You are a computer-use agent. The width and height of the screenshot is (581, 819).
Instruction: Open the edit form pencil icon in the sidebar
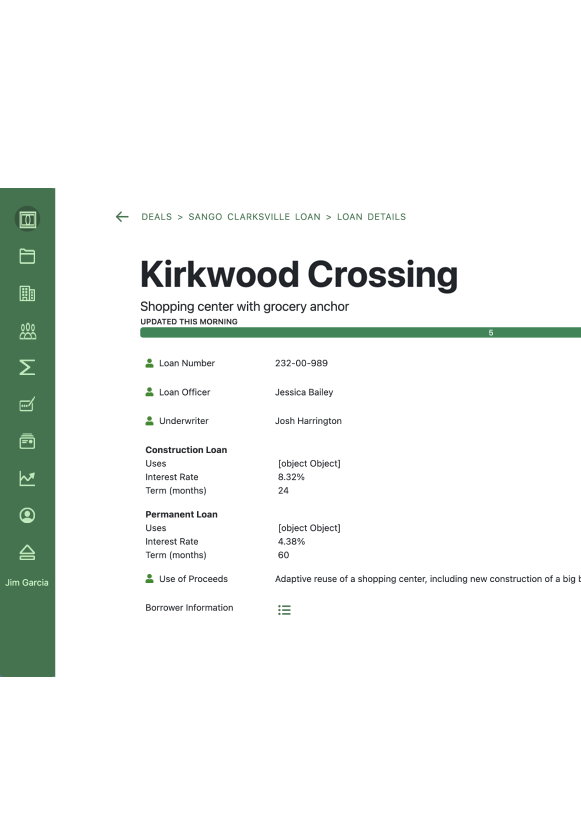(x=27, y=404)
